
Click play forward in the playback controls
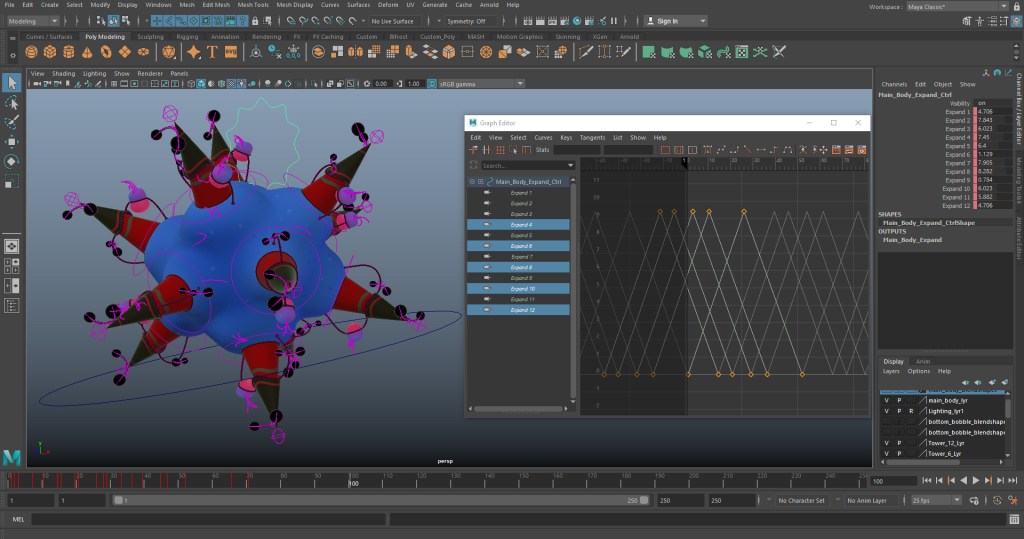click(x=975, y=481)
